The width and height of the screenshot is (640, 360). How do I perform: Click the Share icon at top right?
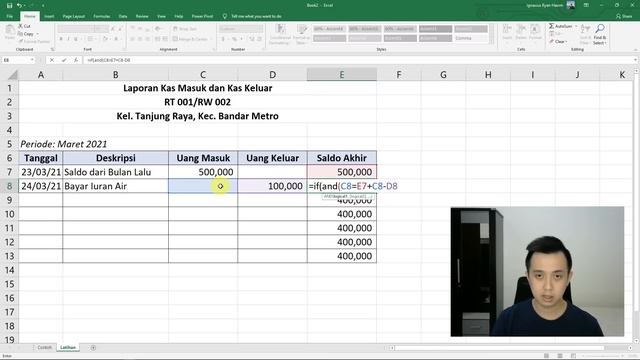(x=618, y=16)
